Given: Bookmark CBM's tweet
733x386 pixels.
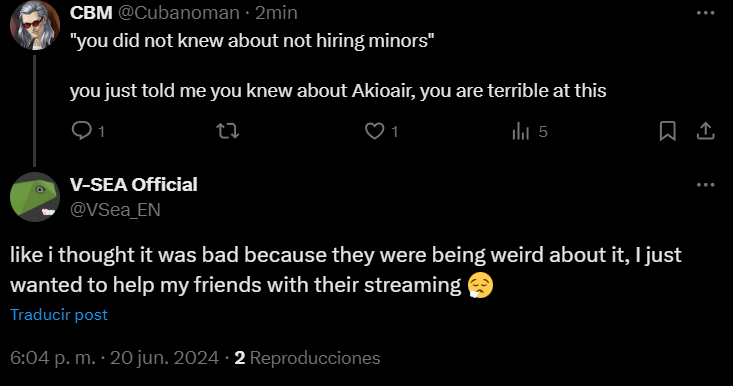Looking at the screenshot, I should point(668,131).
